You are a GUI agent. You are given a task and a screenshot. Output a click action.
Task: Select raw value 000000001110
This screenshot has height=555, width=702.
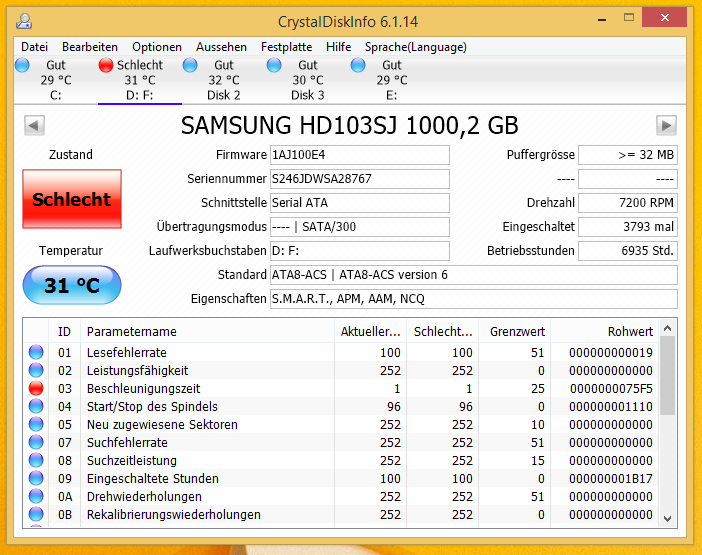611,406
